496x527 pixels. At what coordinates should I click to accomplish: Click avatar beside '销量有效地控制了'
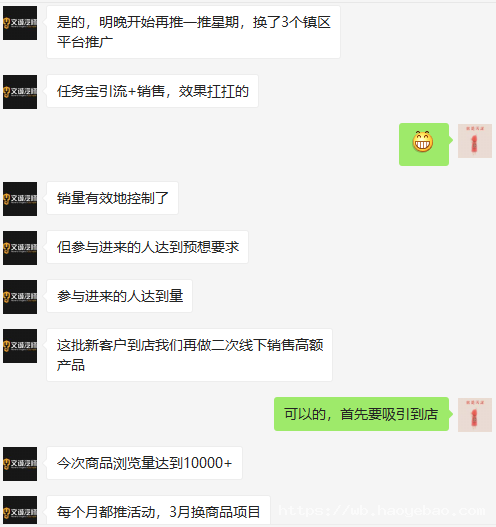coord(20,199)
